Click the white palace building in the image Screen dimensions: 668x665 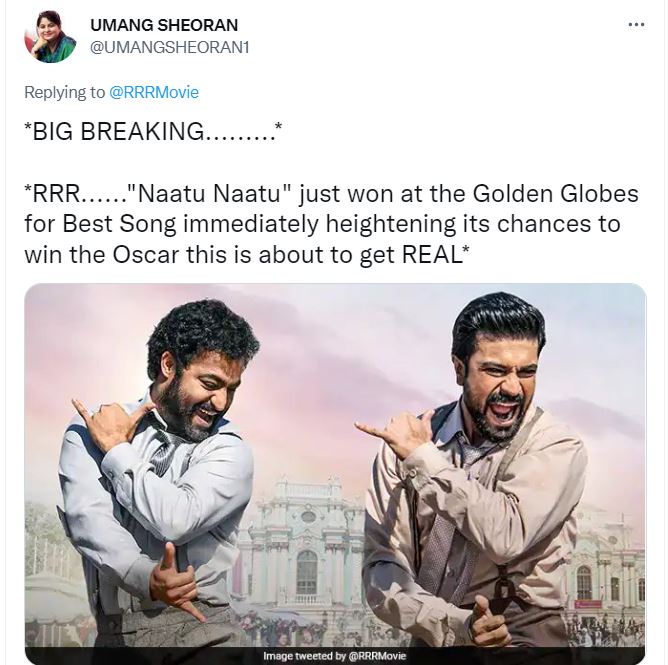click(x=305, y=550)
